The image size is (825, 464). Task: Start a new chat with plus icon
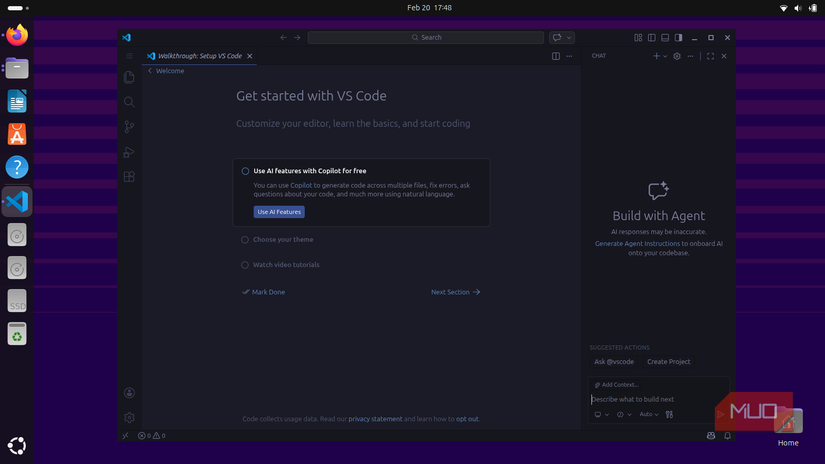[x=656, y=56]
